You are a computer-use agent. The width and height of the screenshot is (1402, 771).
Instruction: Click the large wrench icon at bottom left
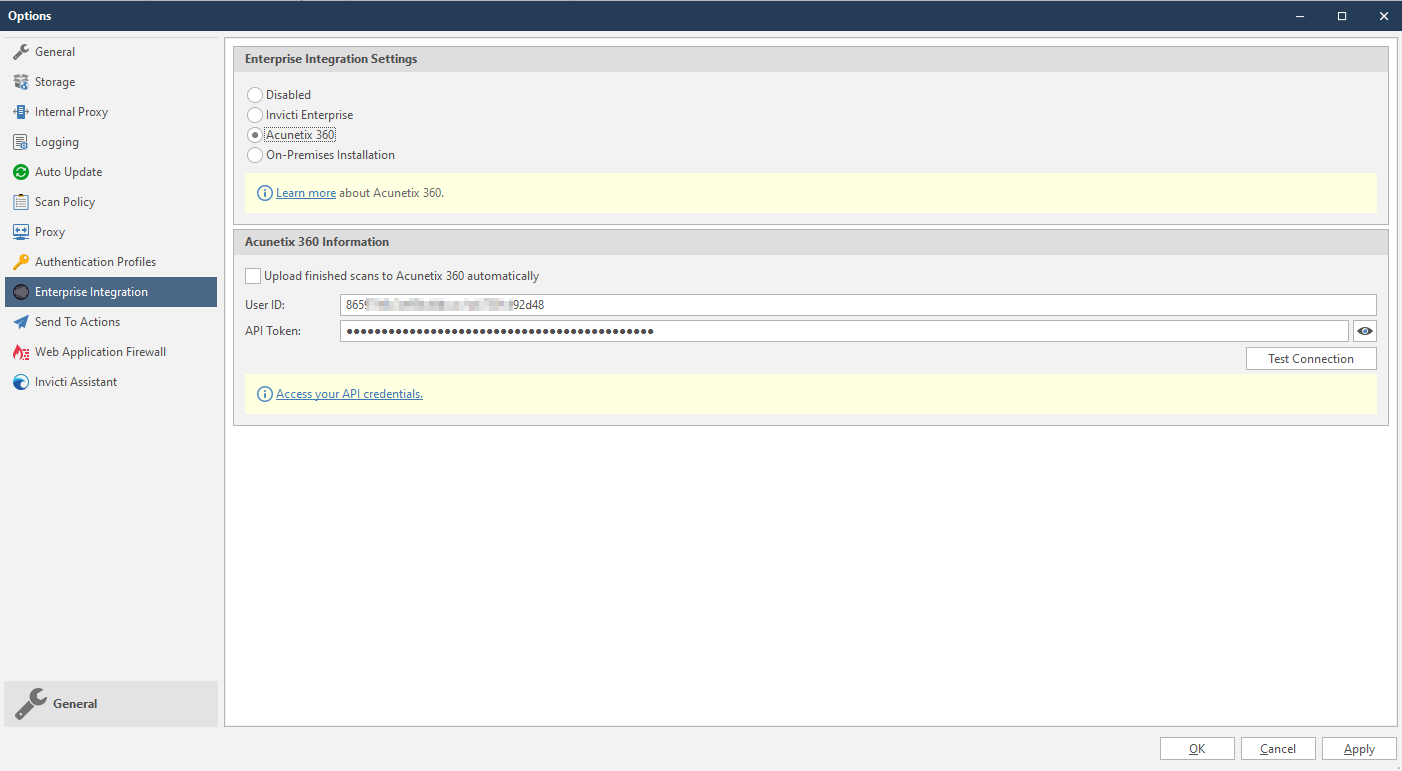point(31,704)
